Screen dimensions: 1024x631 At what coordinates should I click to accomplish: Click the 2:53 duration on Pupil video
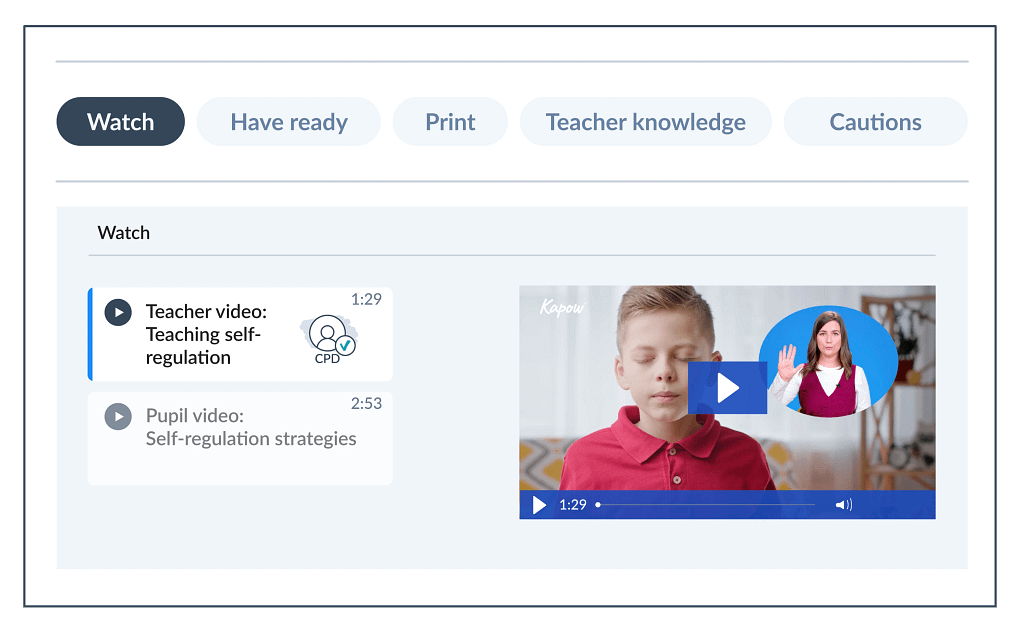click(366, 403)
